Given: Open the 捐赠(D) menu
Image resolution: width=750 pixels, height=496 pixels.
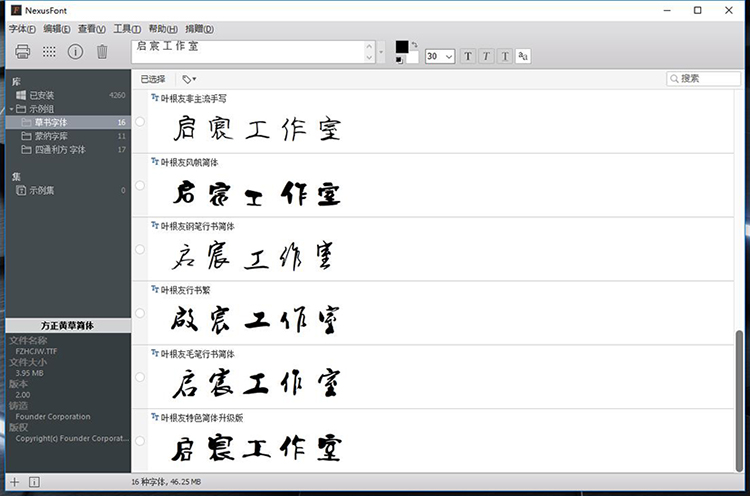Looking at the screenshot, I should pos(199,29).
